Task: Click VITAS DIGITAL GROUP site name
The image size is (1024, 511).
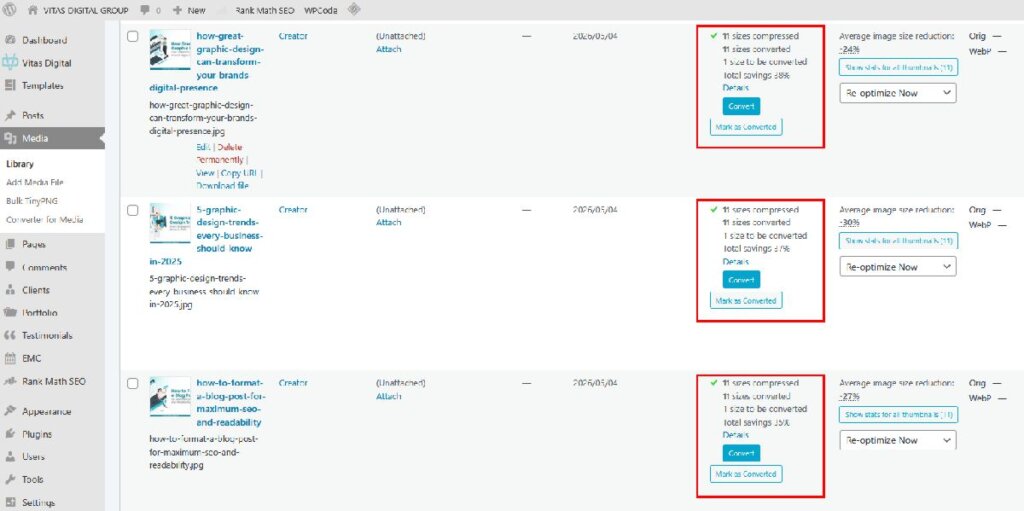Action: 86,10
